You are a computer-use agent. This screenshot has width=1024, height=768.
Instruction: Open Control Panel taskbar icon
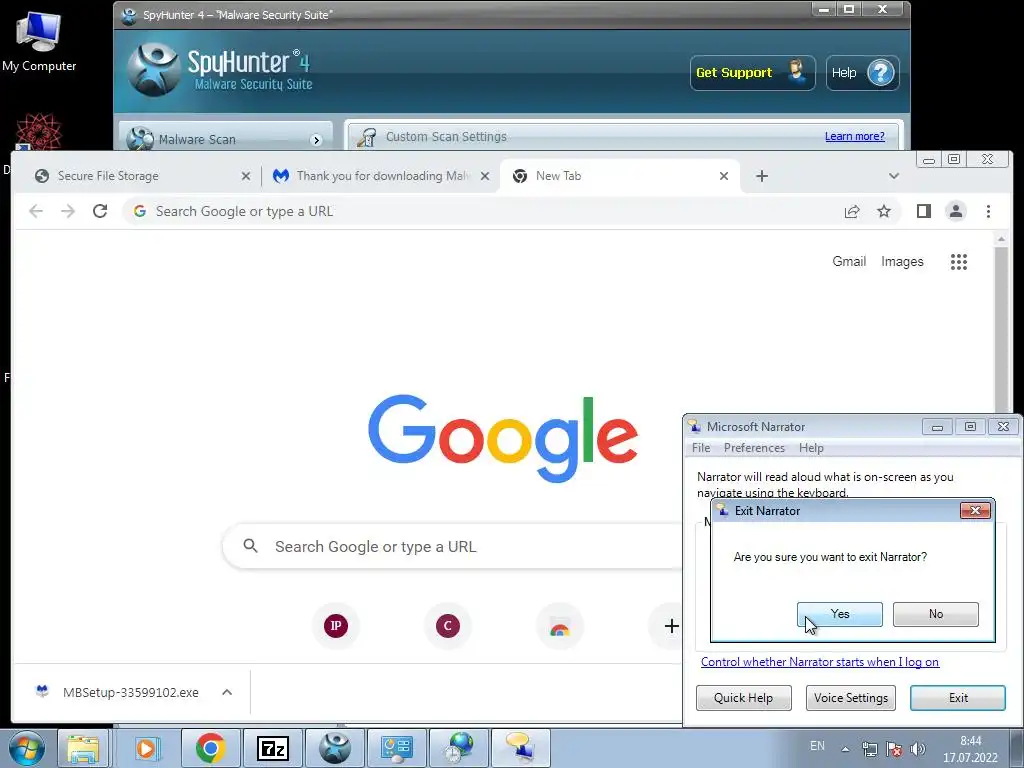pos(397,748)
